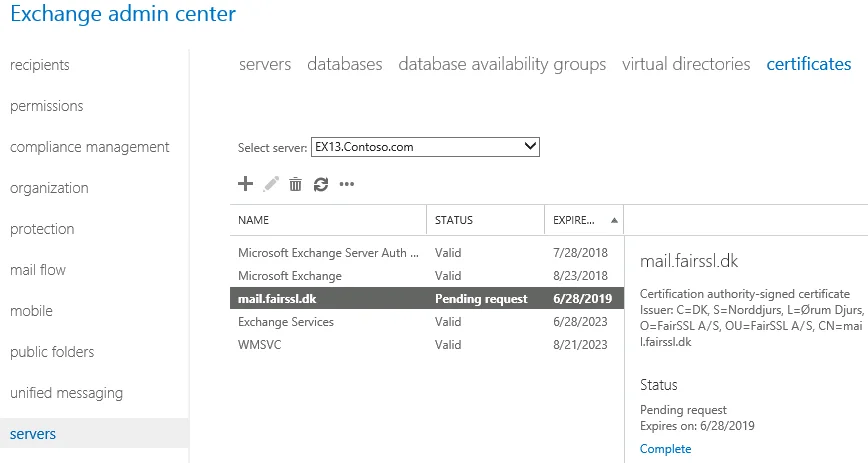
Task: Navigate to organization section
Action: click(x=49, y=188)
